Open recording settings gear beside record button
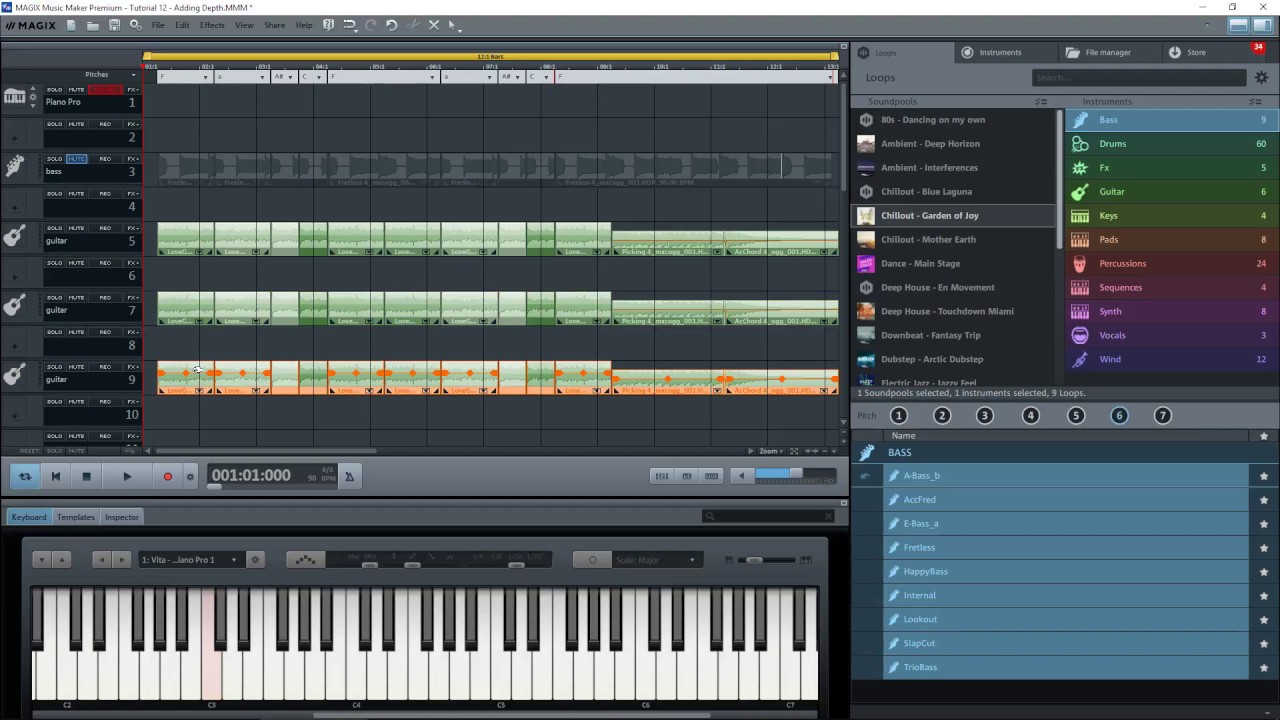 (190, 477)
